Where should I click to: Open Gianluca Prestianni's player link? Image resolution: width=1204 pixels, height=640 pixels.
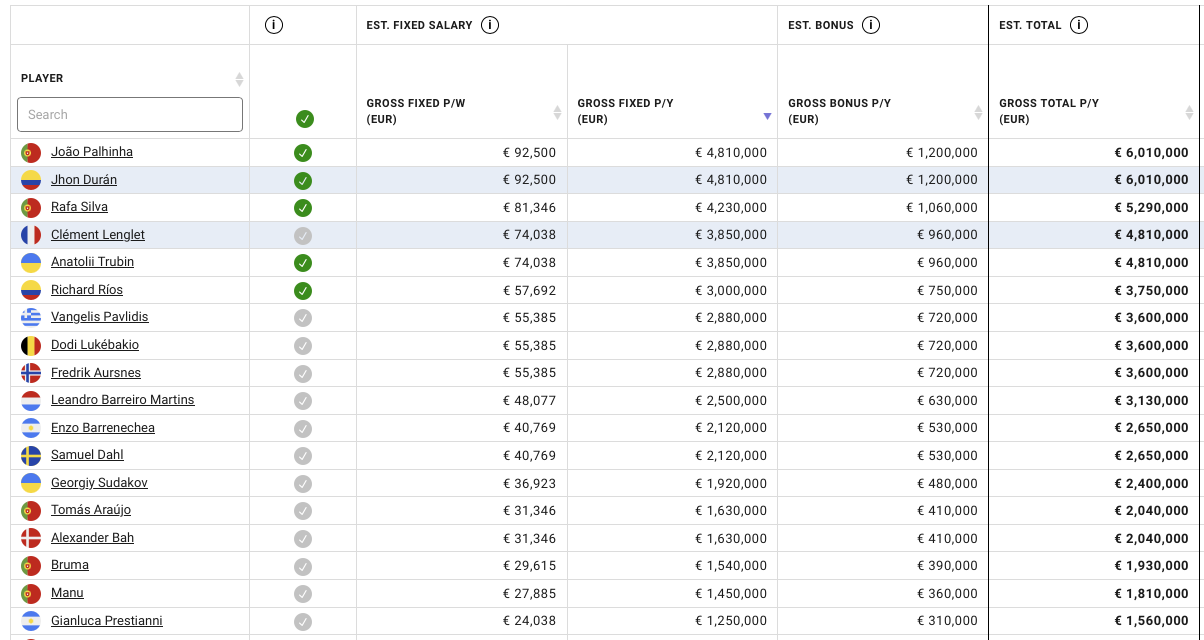click(x=107, y=621)
